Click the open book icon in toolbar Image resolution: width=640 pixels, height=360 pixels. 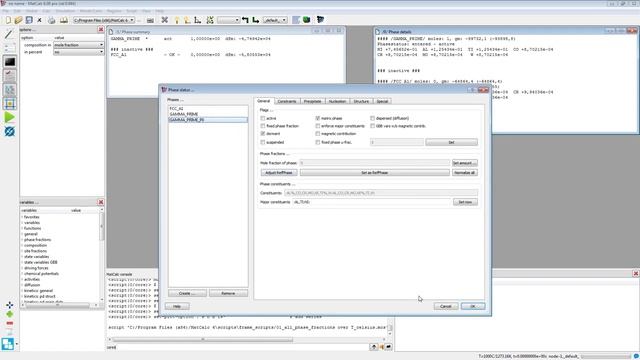pos(64,20)
